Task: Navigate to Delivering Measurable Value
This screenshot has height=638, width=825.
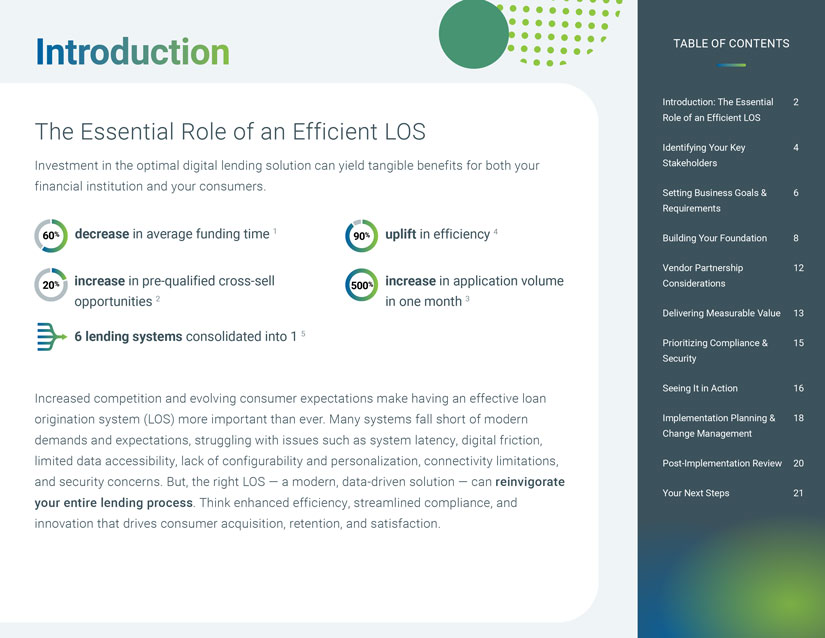Action: (721, 313)
